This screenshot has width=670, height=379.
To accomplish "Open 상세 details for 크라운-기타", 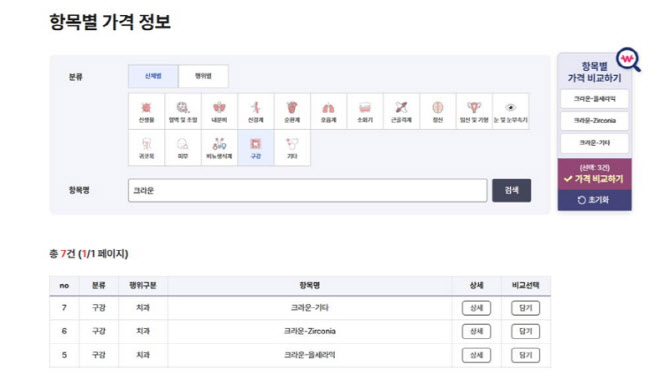I will coord(476,308).
